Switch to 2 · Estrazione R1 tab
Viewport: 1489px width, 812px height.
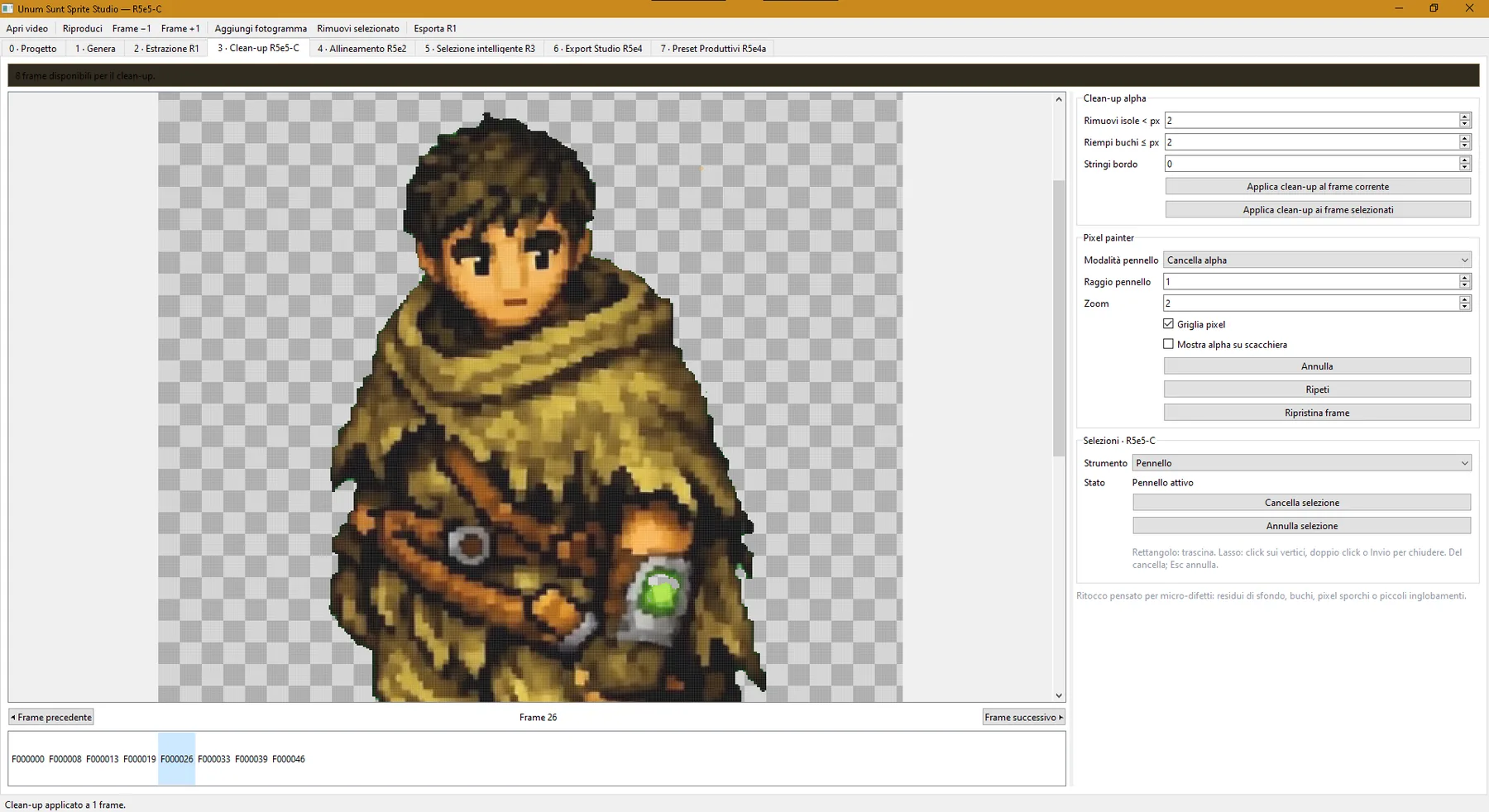pos(166,49)
